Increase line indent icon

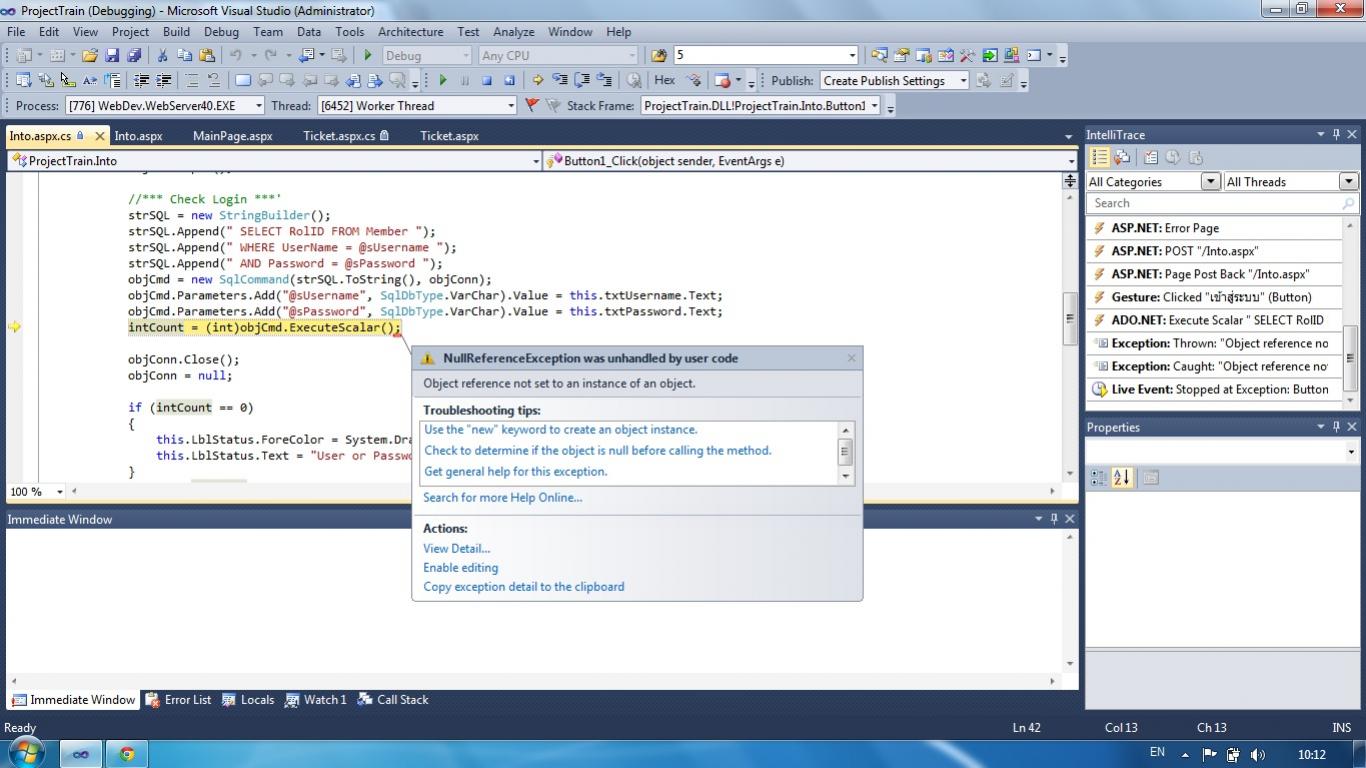pyautogui.click(x=164, y=81)
